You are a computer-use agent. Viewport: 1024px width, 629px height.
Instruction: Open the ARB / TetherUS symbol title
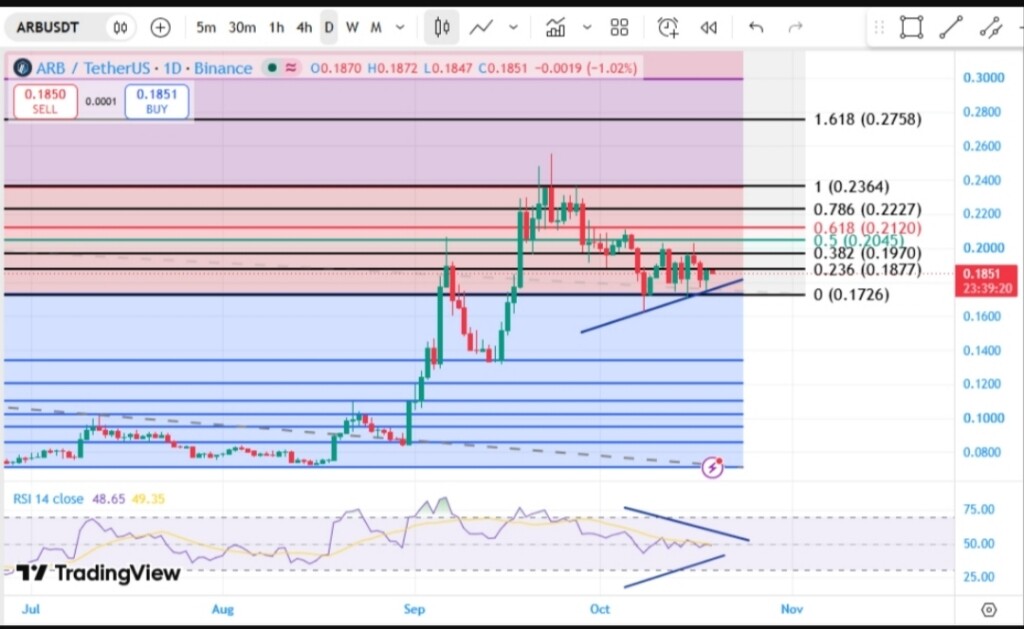coord(144,68)
